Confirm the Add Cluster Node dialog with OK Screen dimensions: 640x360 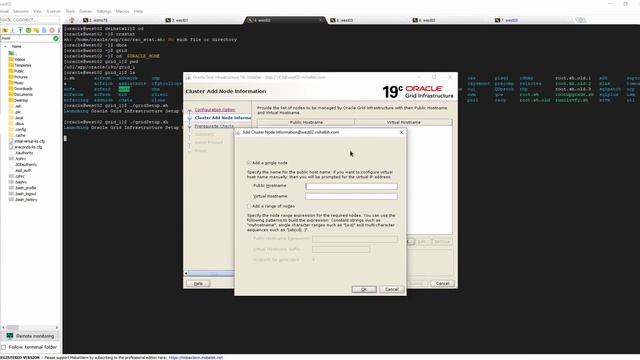click(364, 289)
